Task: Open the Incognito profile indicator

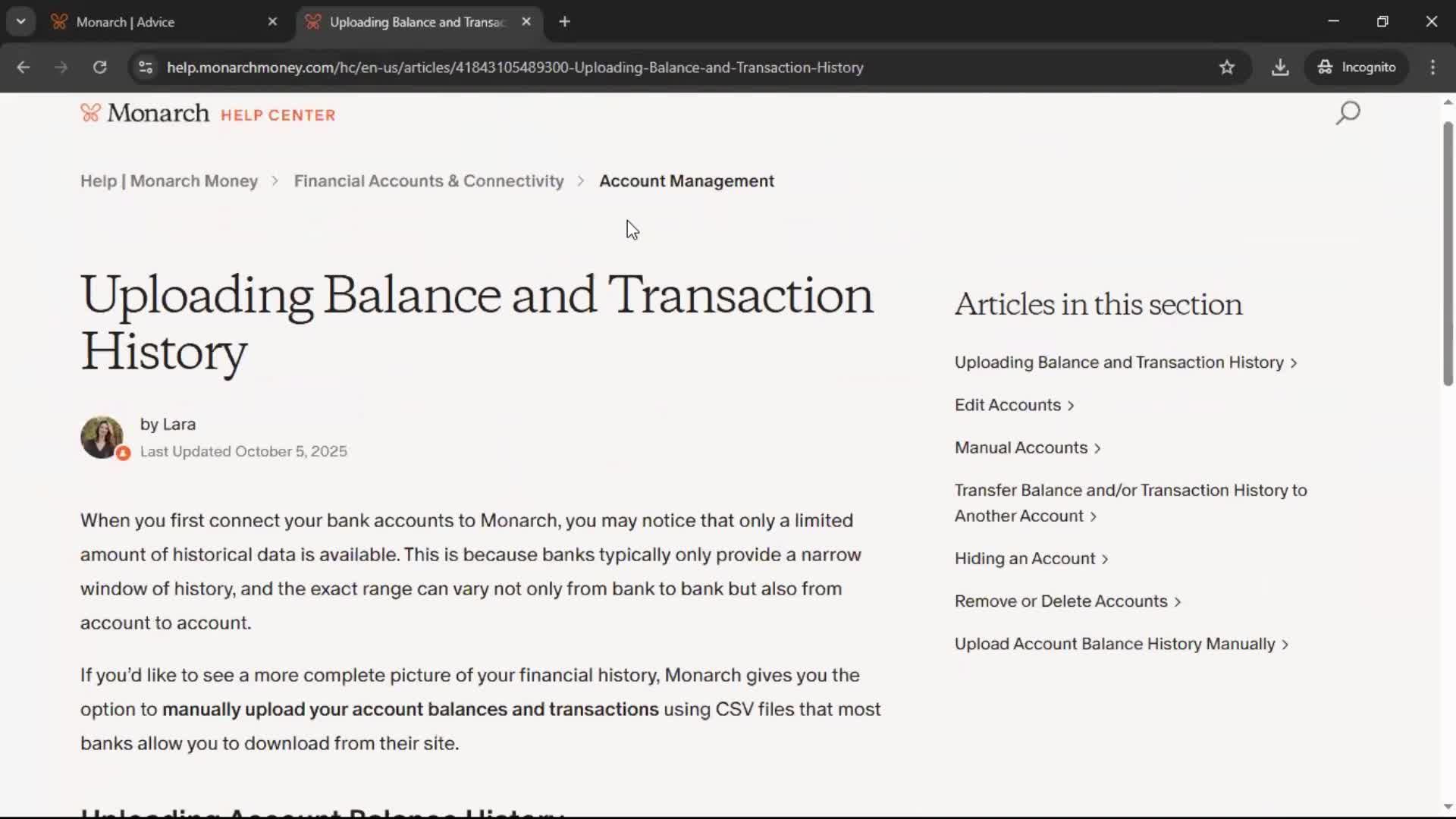Action: (x=1357, y=67)
